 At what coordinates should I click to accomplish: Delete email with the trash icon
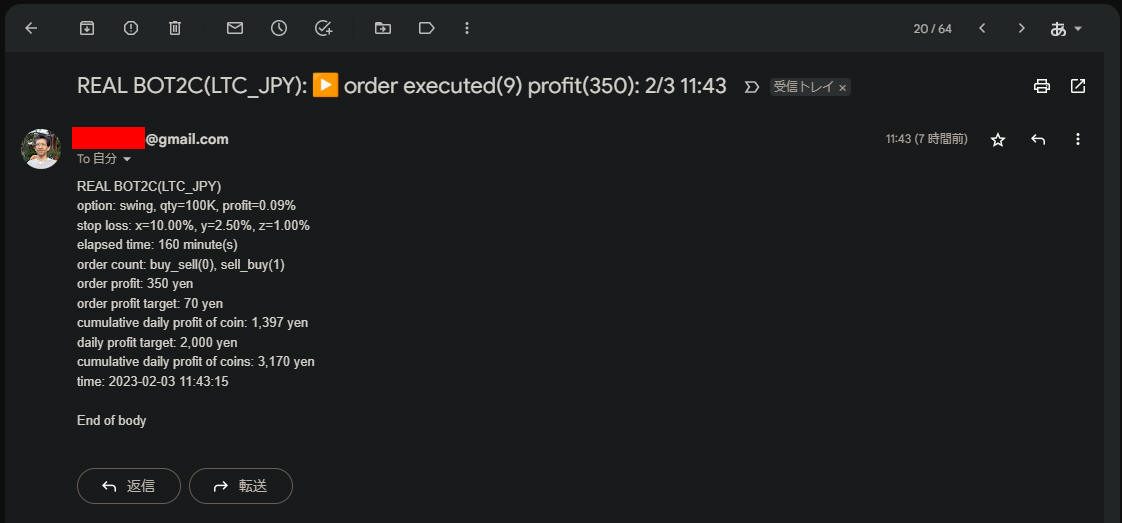(x=175, y=28)
